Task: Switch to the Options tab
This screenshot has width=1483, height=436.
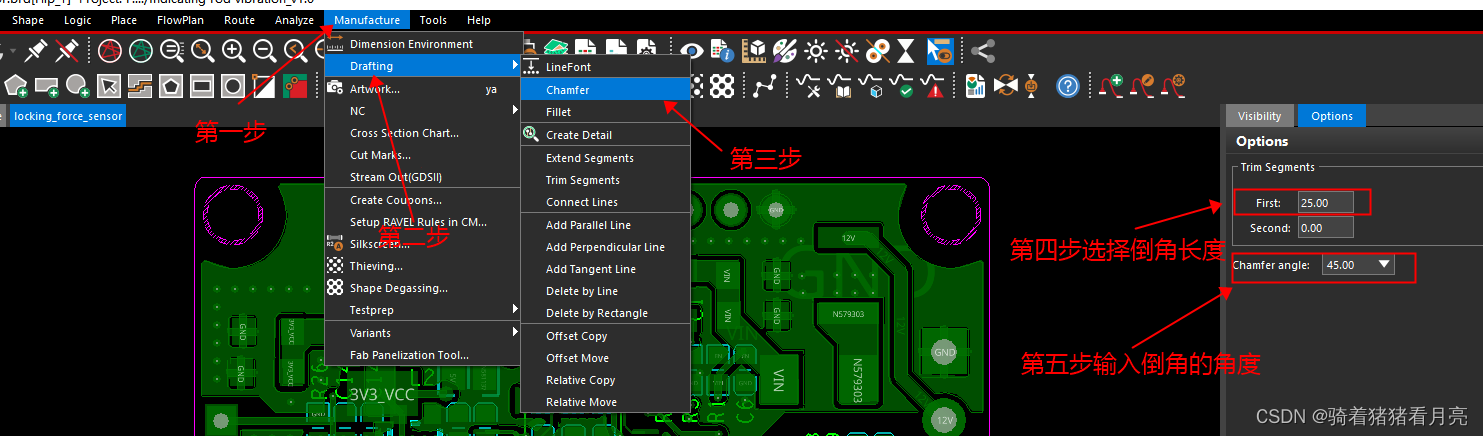Action: pos(1332,116)
